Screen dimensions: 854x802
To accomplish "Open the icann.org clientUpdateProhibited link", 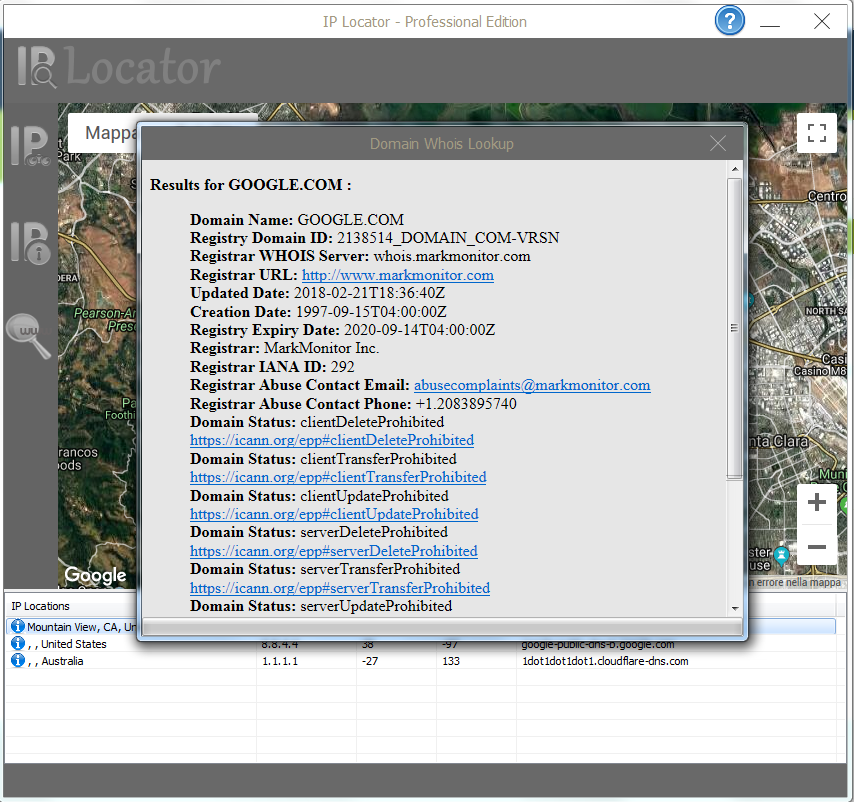I will pyautogui.click(x=334, y=514).
